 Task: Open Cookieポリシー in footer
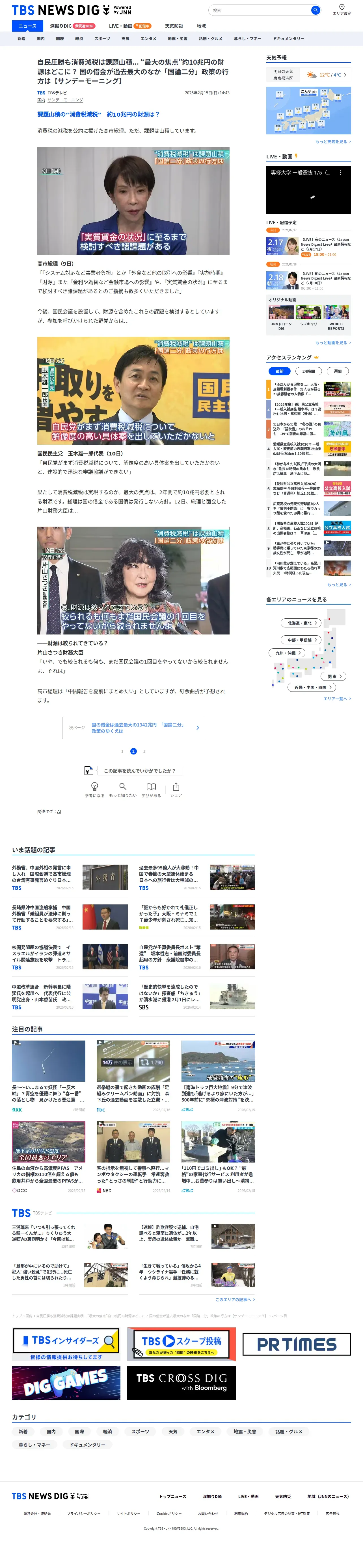[x=169, y=1513]
